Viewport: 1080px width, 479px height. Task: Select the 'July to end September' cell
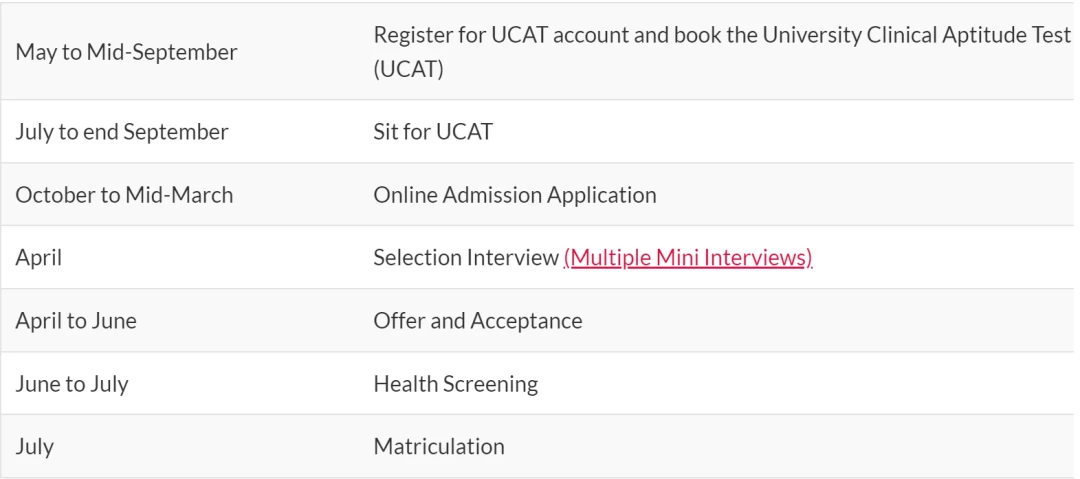(x=121, y=132)
